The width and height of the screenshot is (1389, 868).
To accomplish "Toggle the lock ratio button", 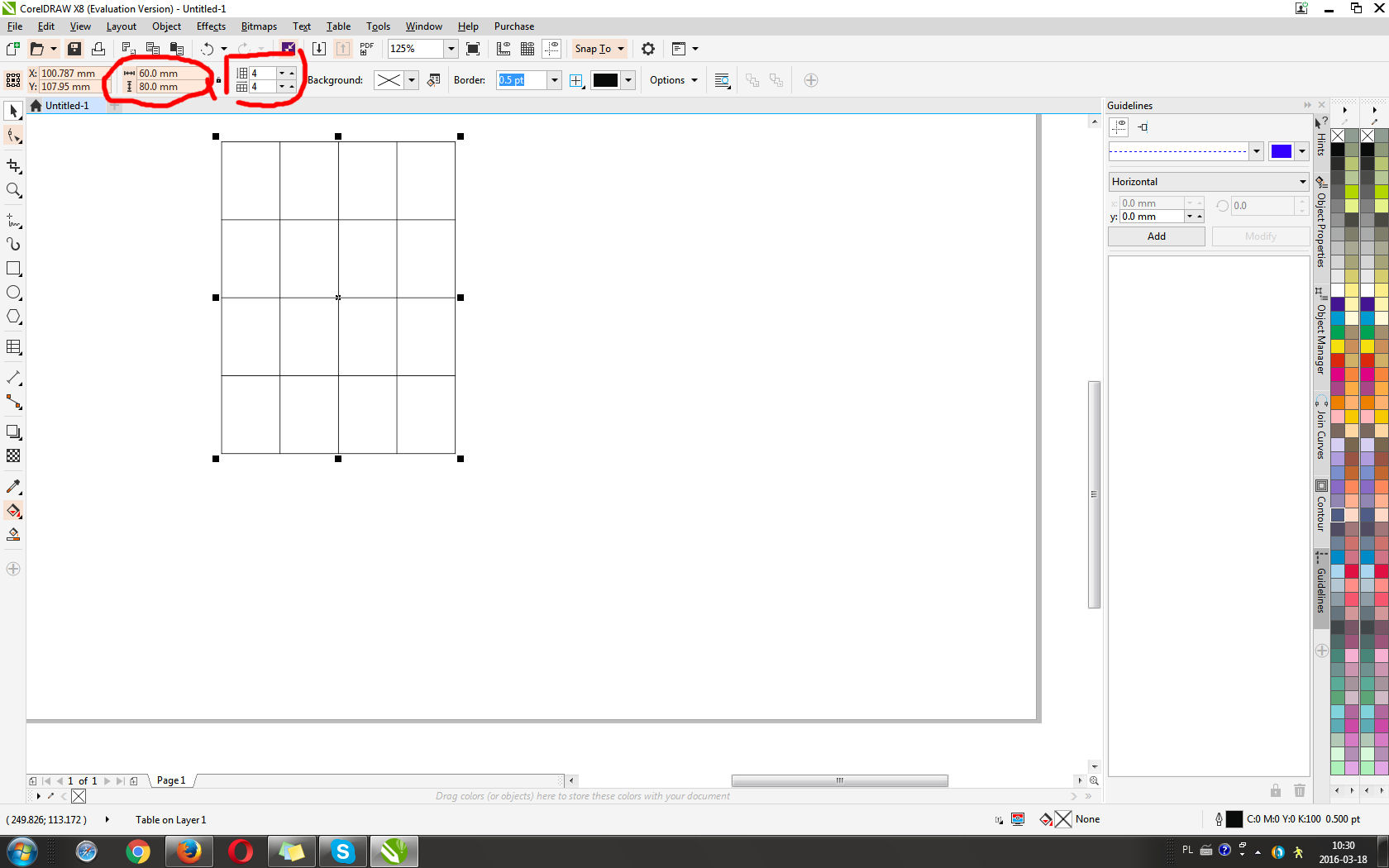I will pos(218,80).
